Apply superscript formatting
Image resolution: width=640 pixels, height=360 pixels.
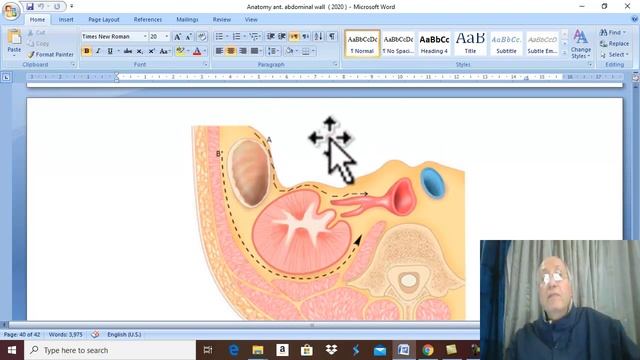click(151, 51)
